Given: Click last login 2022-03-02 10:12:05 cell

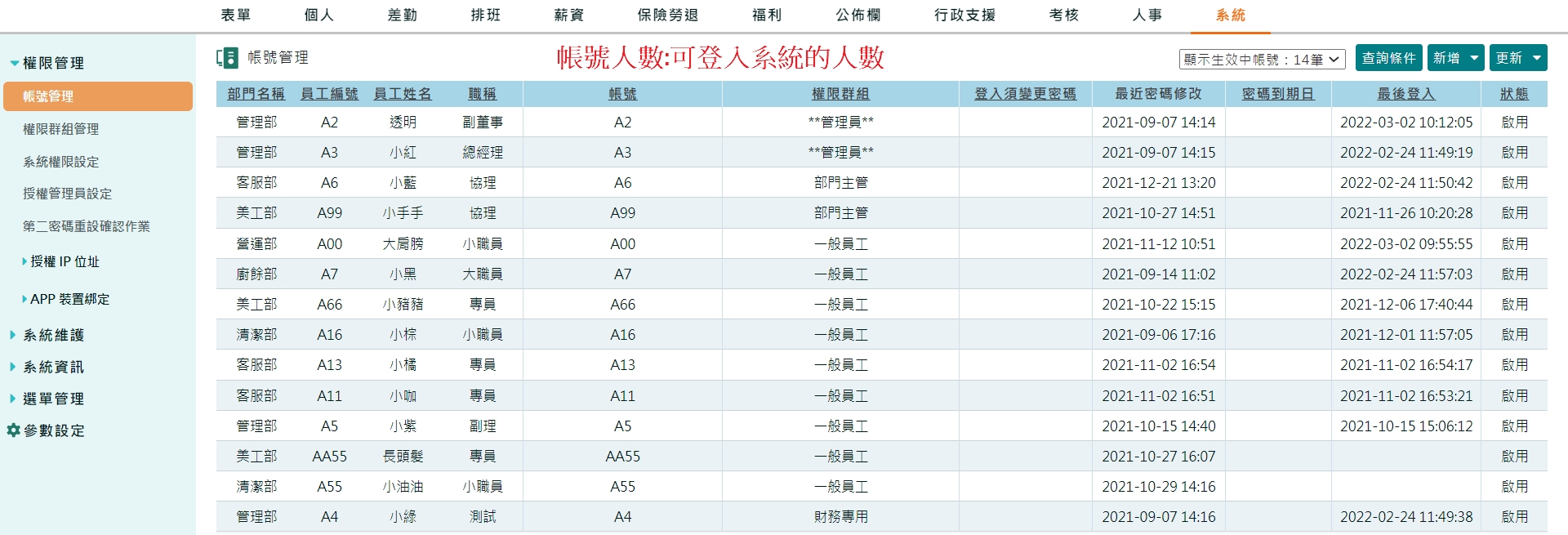Looking at the screenshot, I should tap(1406, 123).
